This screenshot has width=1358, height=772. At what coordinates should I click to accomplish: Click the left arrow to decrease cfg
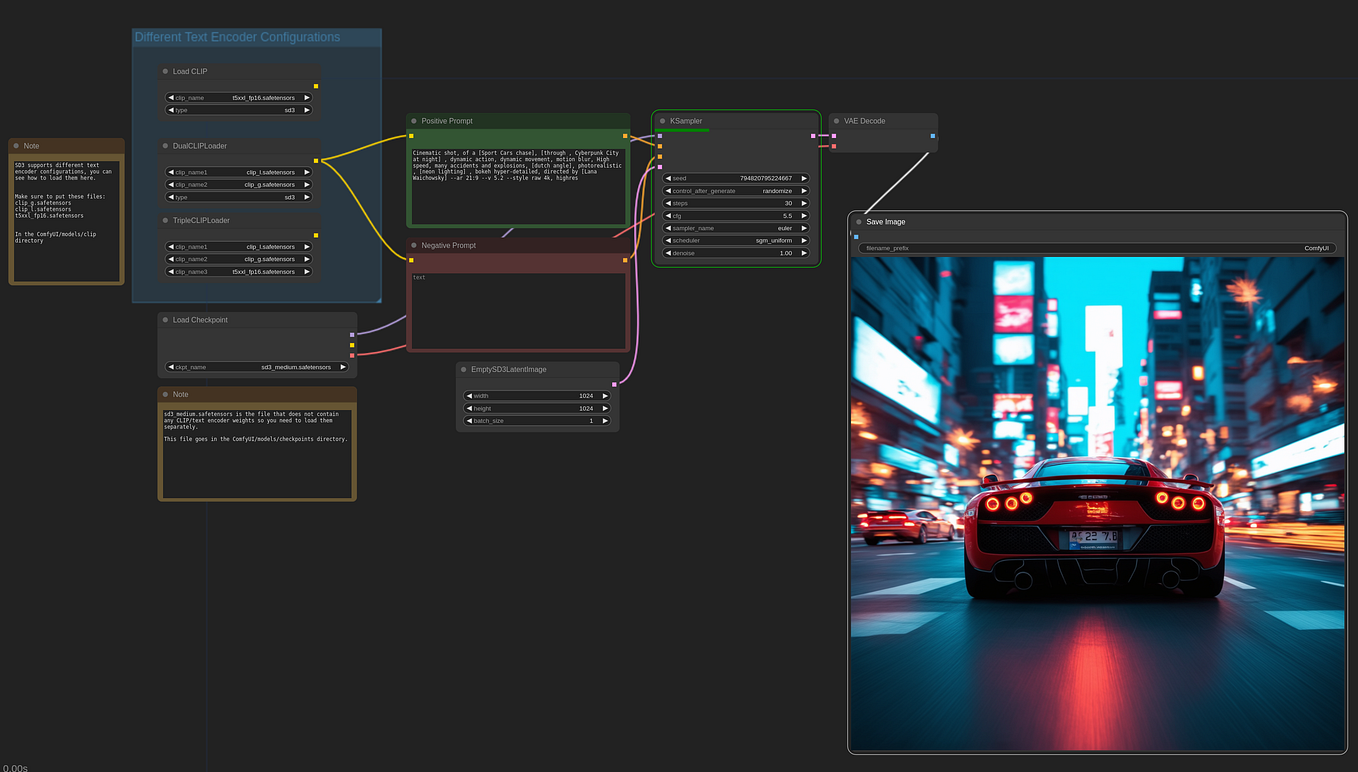668,215
